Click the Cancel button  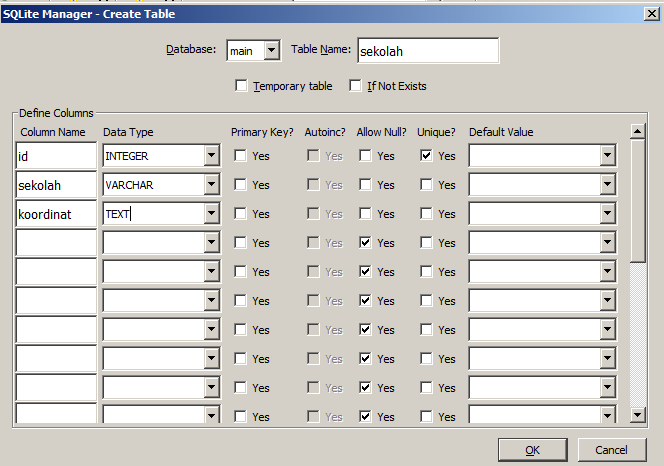point(611,450)
